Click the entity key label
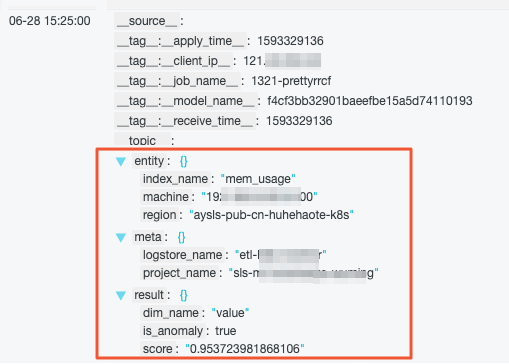Image resolution: width=509 pixels, height=364 pixels. tap(149, 161)
